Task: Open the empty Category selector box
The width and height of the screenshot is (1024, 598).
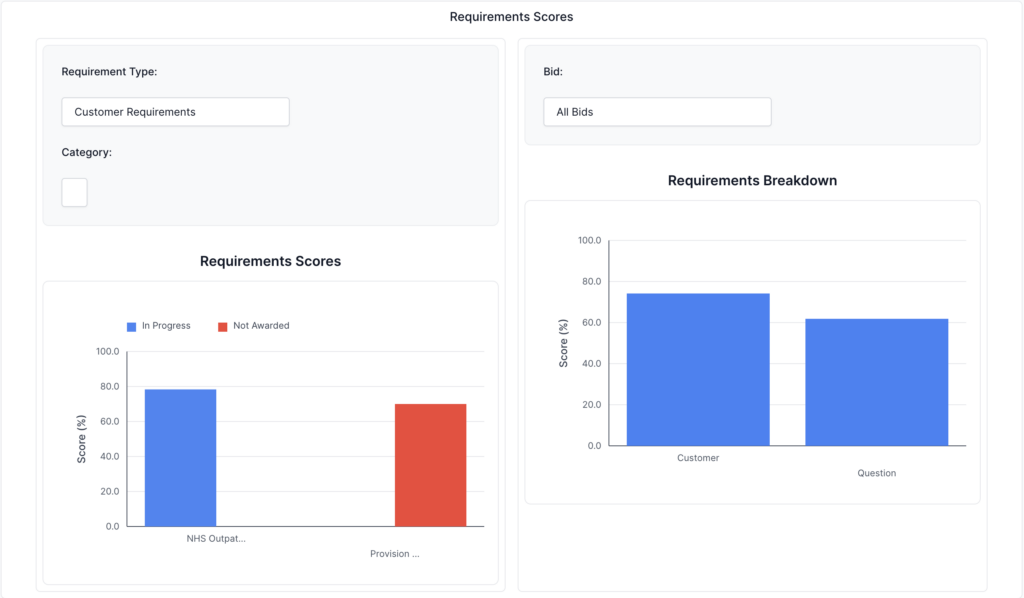Action: 75,193
